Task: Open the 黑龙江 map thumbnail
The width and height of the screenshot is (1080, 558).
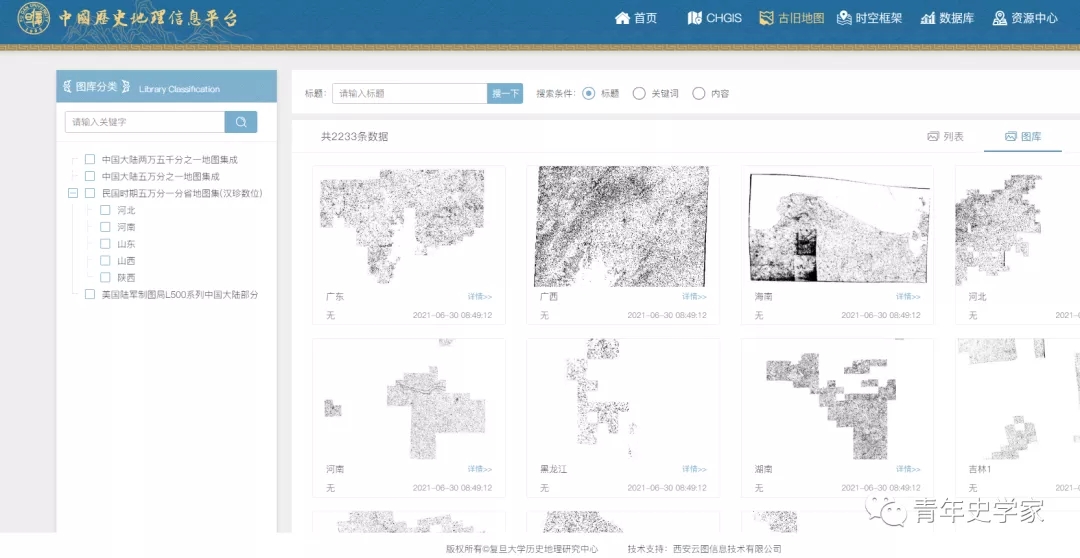Action: pyautogui.click(x=623, y=399)
